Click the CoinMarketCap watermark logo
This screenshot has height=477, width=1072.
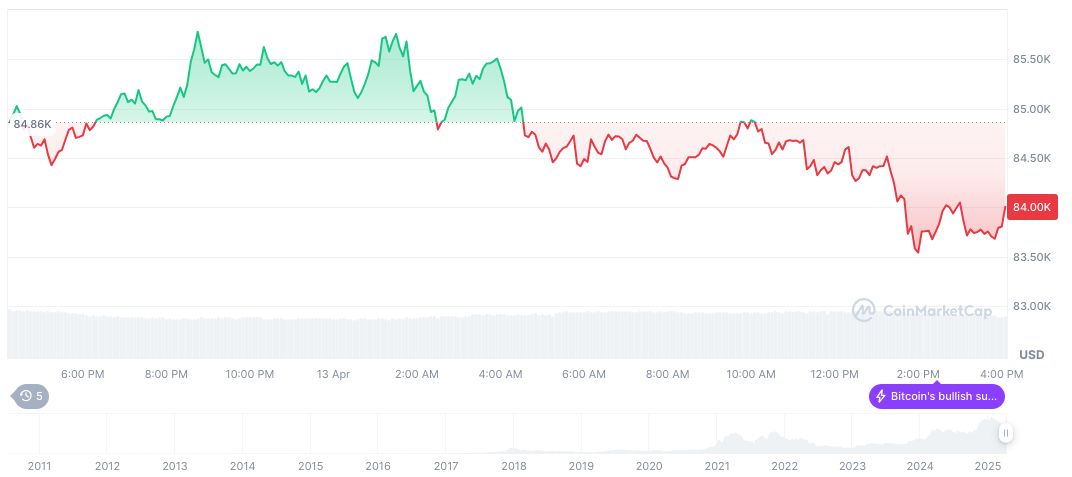click(921, 311)
